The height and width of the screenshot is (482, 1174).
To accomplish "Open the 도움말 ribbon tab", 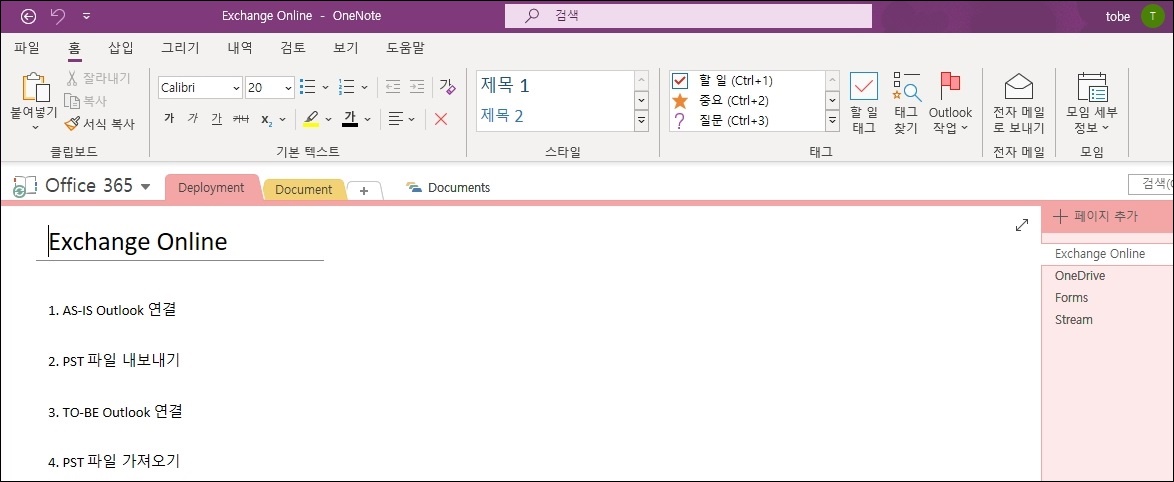I will 405,49.
